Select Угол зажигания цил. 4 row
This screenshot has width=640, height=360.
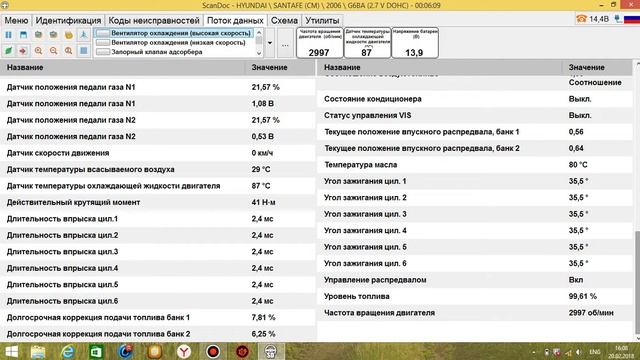point(475,231)
